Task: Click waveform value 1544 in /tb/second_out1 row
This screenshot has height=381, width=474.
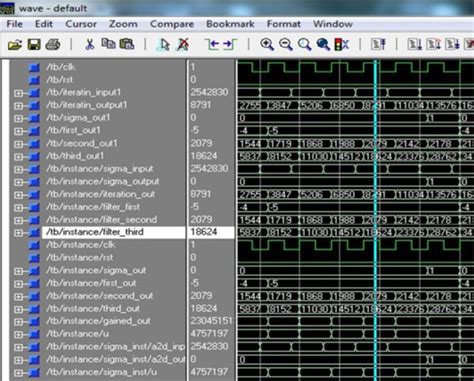Action: [x=250, y=144]
